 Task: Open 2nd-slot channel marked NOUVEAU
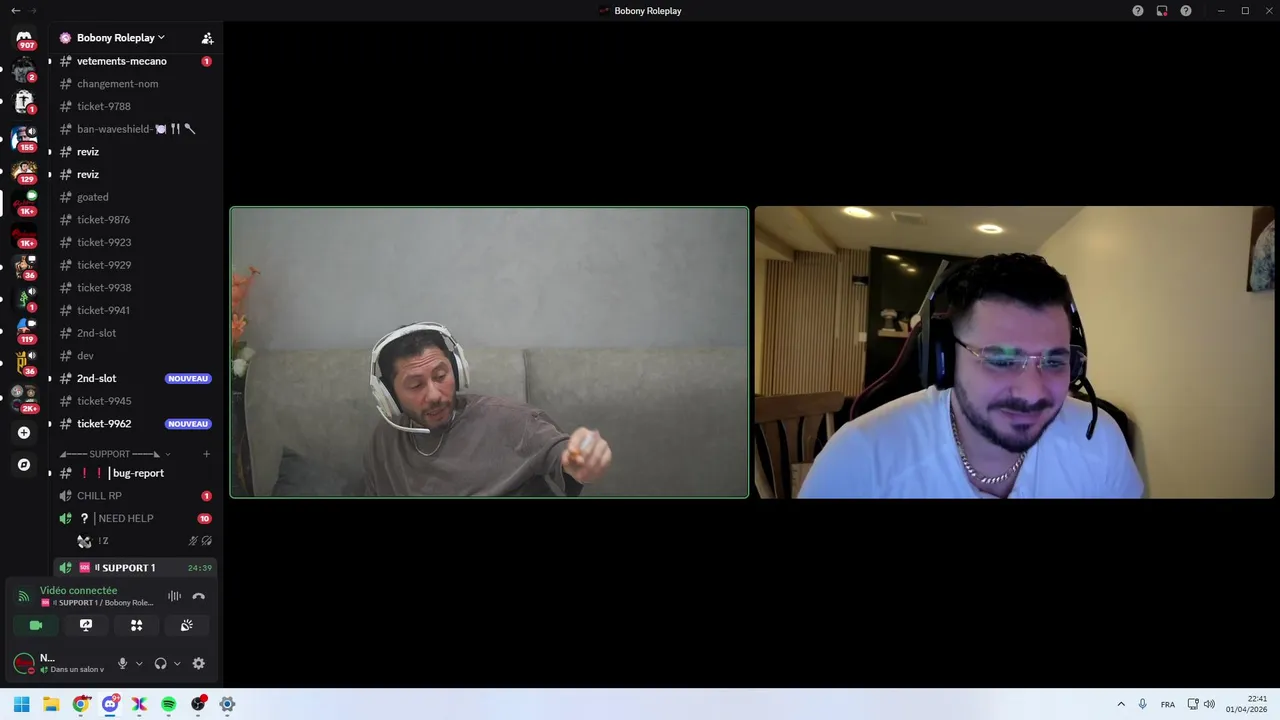[x=135, y=378]
